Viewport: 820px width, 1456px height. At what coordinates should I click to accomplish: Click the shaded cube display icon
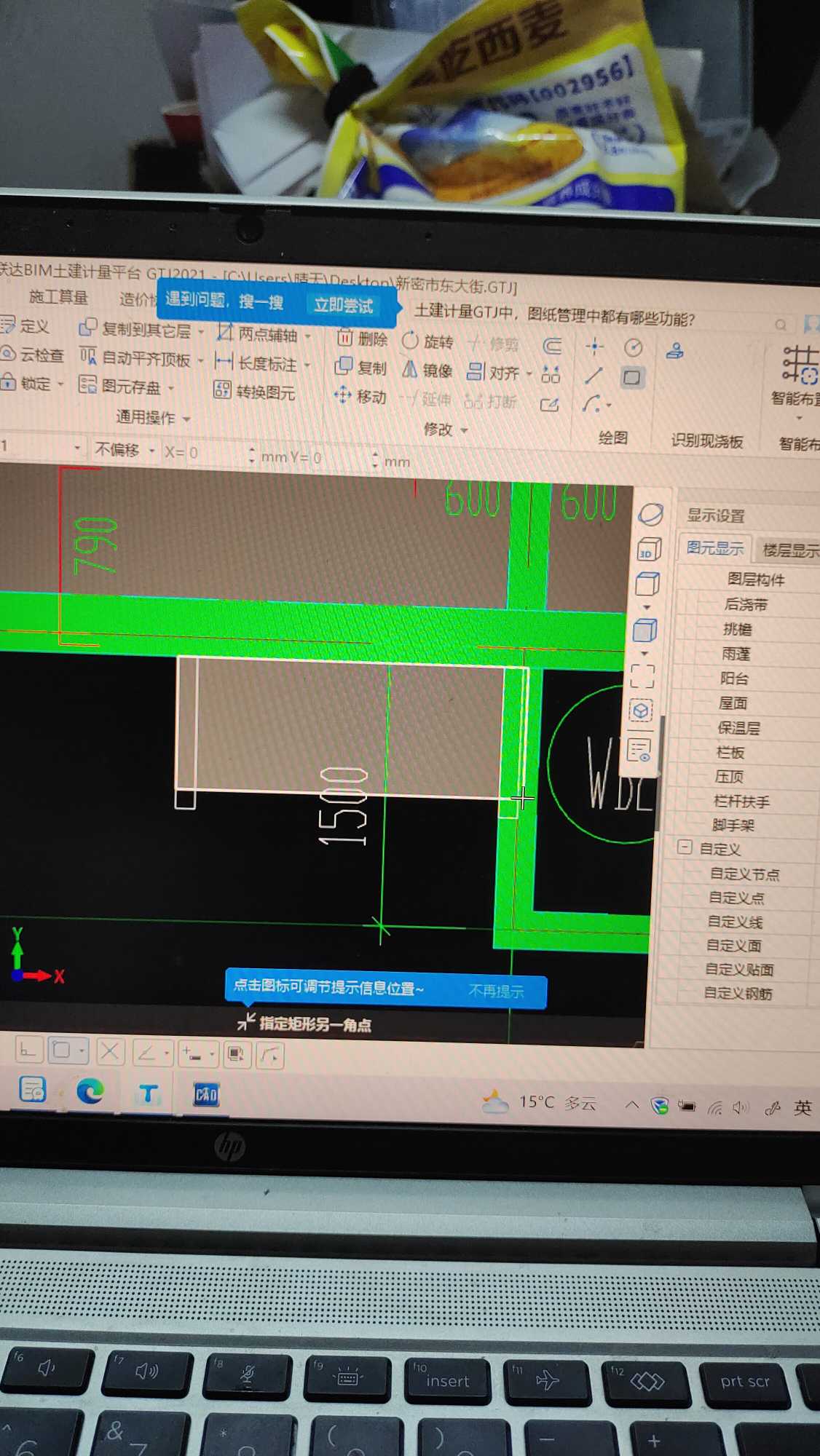(644, 630)
